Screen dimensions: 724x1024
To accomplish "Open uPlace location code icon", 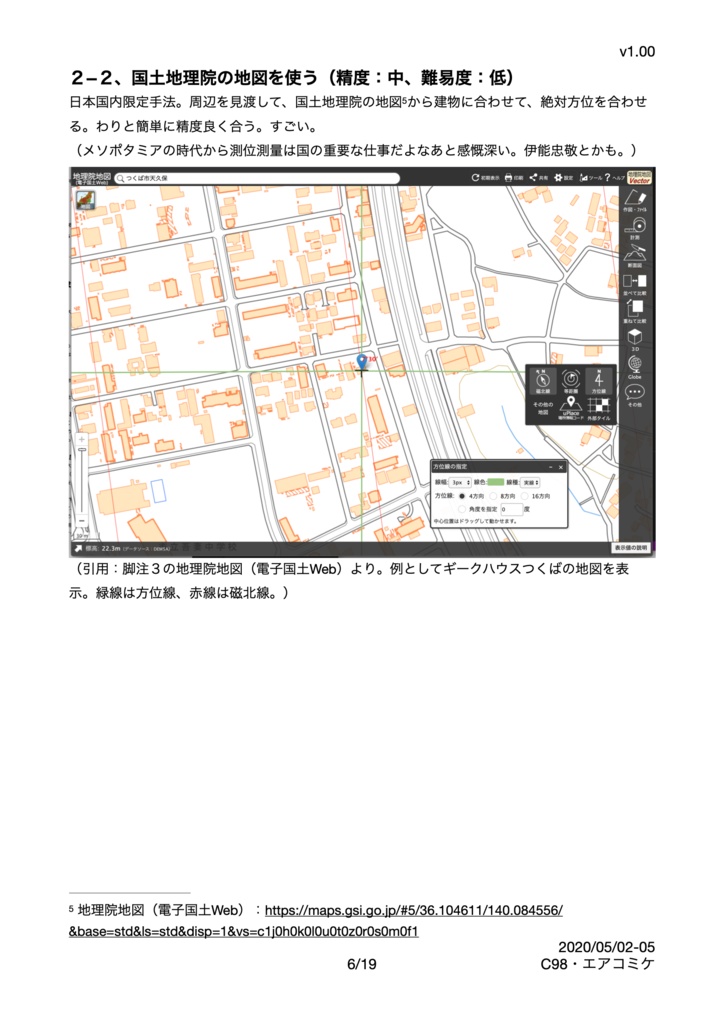I will coord(571,408).
